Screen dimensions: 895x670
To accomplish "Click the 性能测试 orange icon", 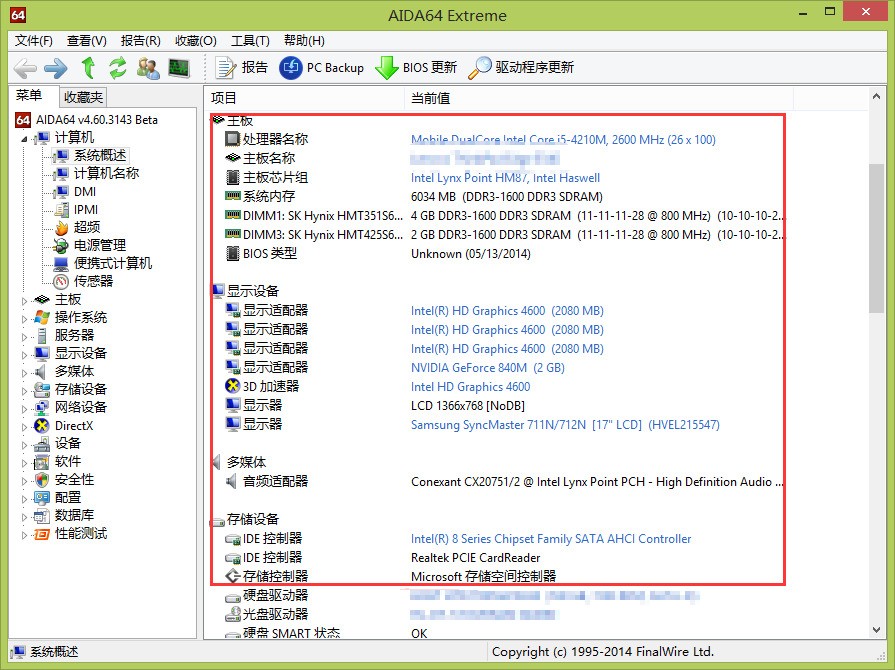I will point(42,534).
